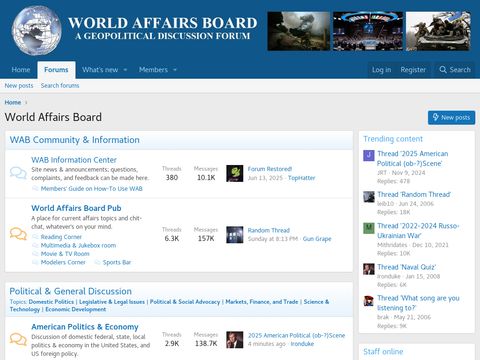
Task: Open trending '2022-2024 Russo-Ukrainian War' thread
Action: coord(418,231)
